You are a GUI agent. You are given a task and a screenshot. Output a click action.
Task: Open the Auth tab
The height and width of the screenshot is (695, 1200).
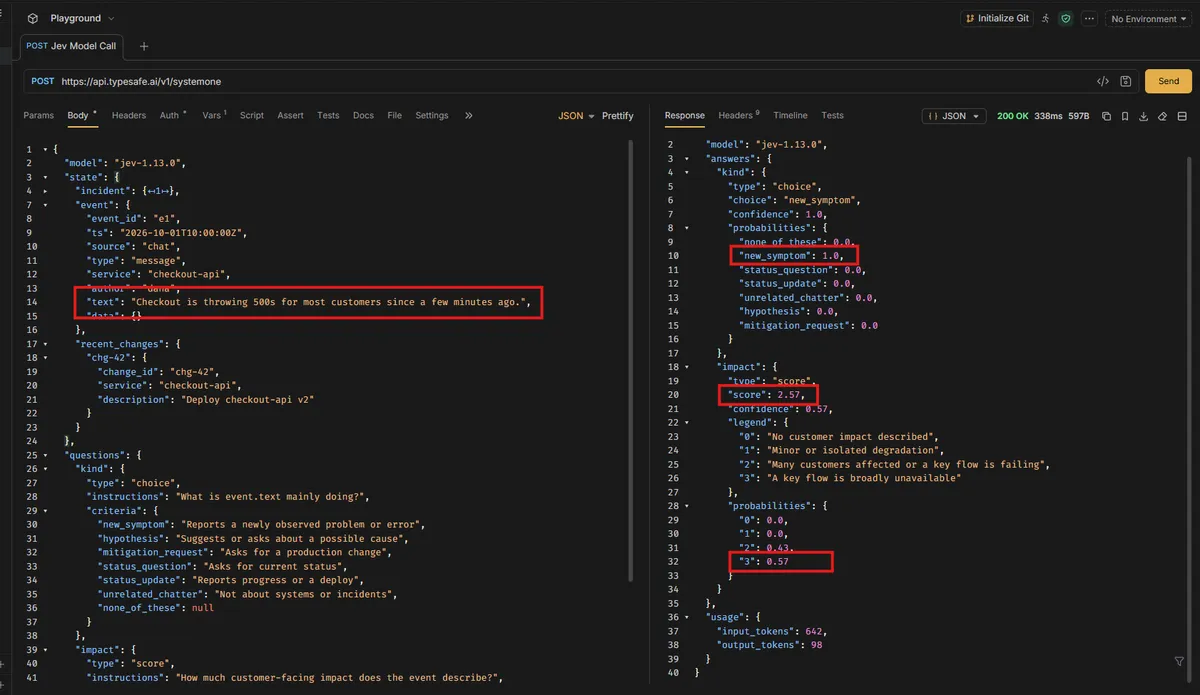pyautogui.click(x=172, y=115)
